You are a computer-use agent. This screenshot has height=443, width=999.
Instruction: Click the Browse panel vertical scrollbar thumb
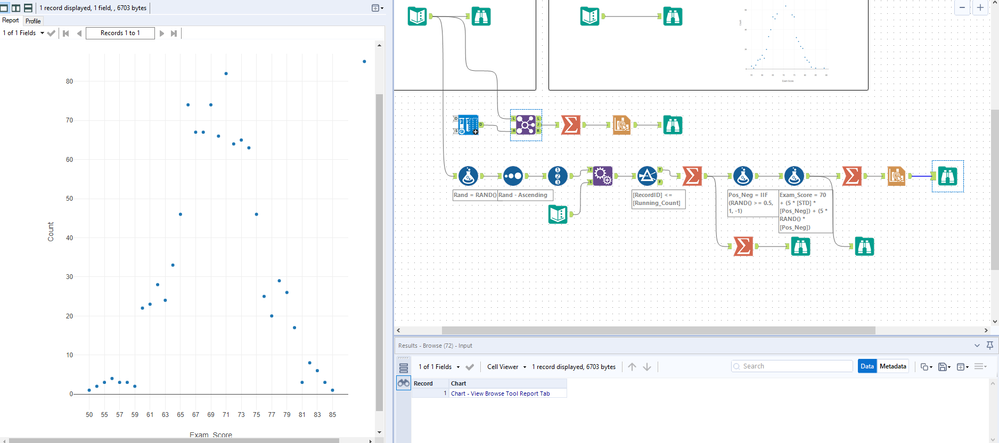click(x=380, y=252)
